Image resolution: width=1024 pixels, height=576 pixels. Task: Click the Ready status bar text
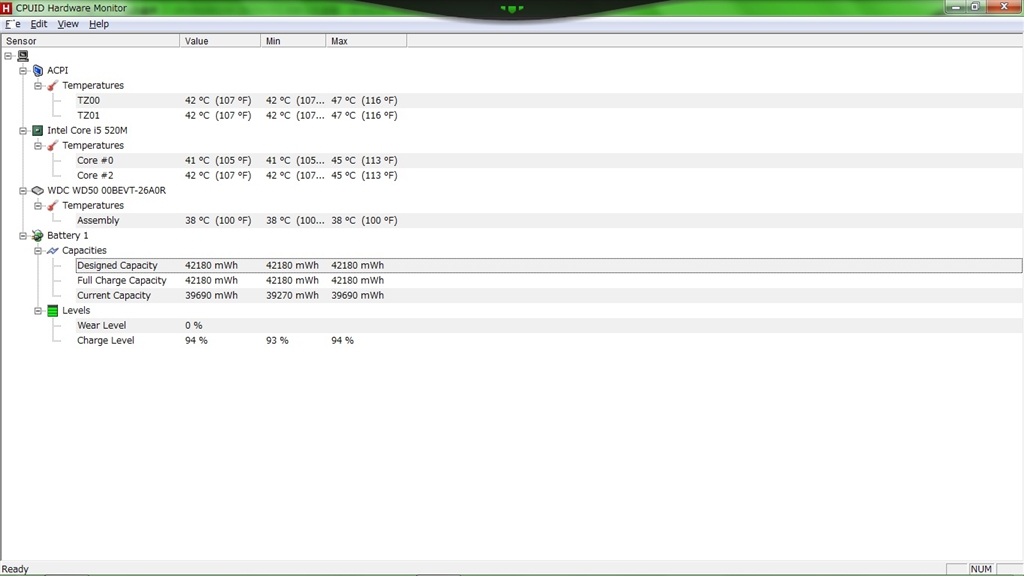pyautogui.click(x=16, y=569)
